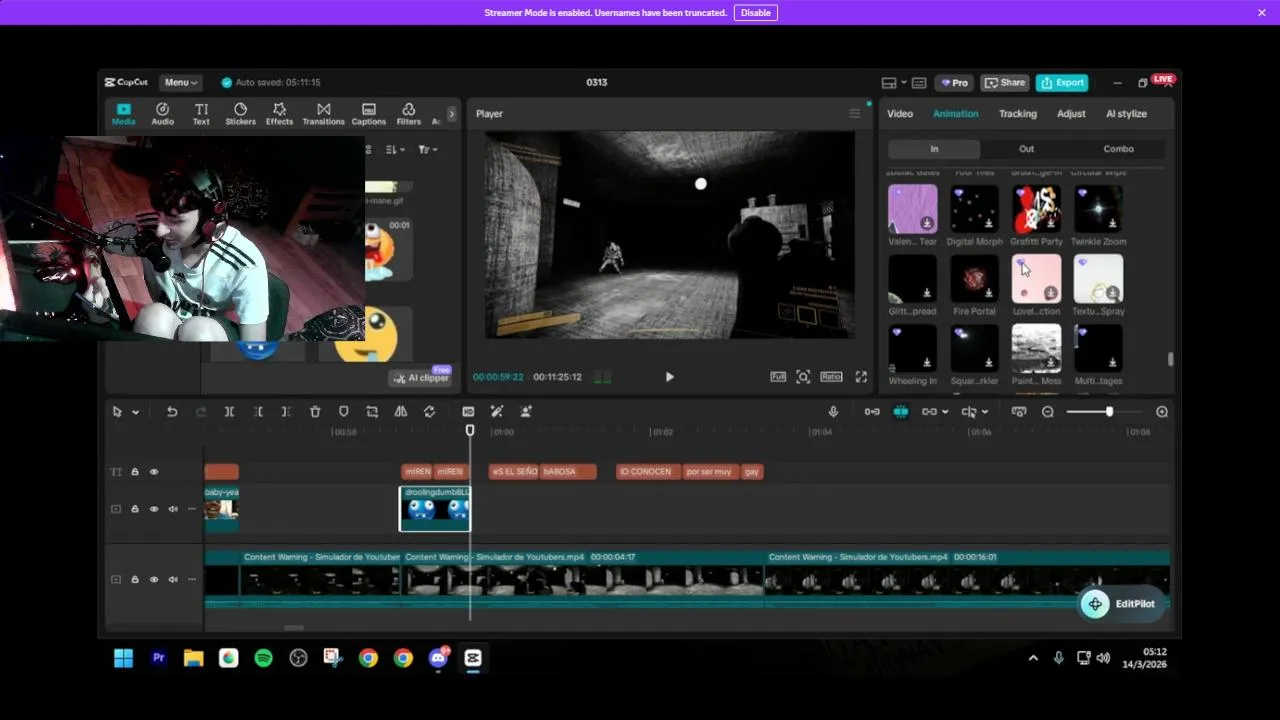Disable Streamer Mode from the banner

click(x=755, y=13)
